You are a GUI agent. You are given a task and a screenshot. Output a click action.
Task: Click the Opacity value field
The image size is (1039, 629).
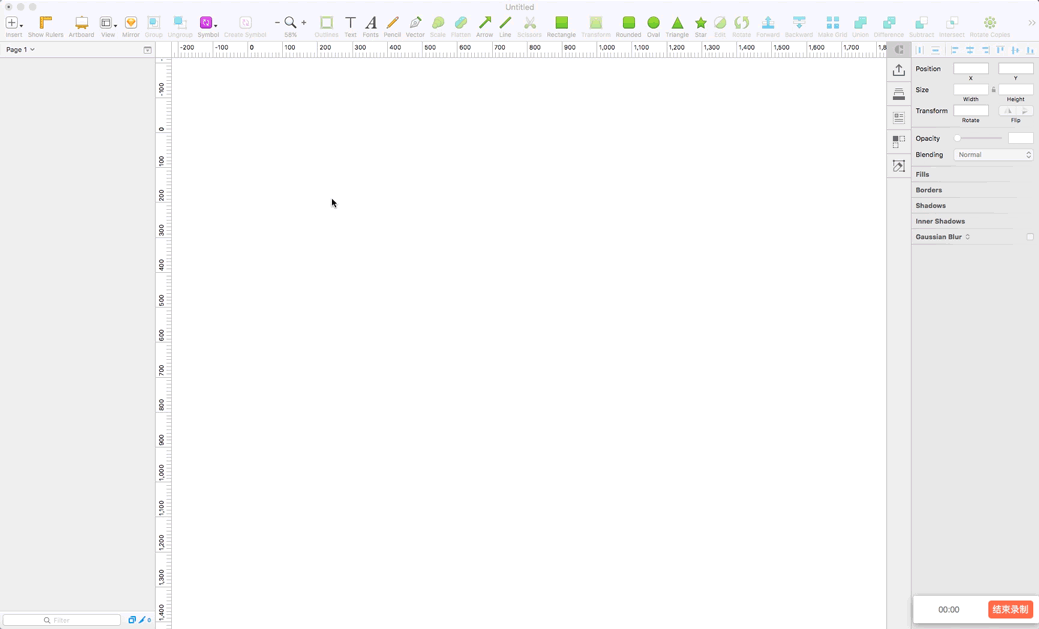point(1020,138)
